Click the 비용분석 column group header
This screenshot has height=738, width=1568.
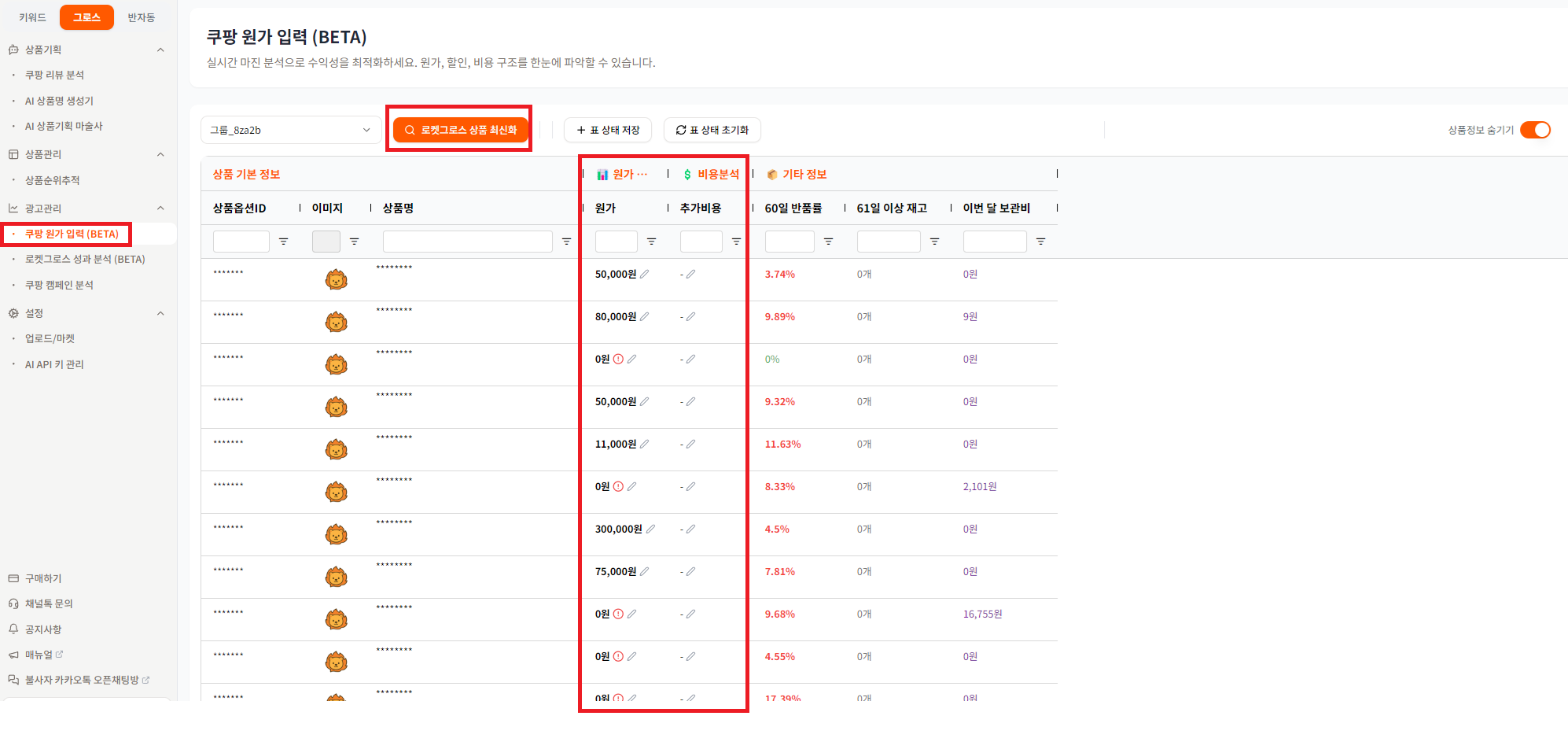(711, 174)
